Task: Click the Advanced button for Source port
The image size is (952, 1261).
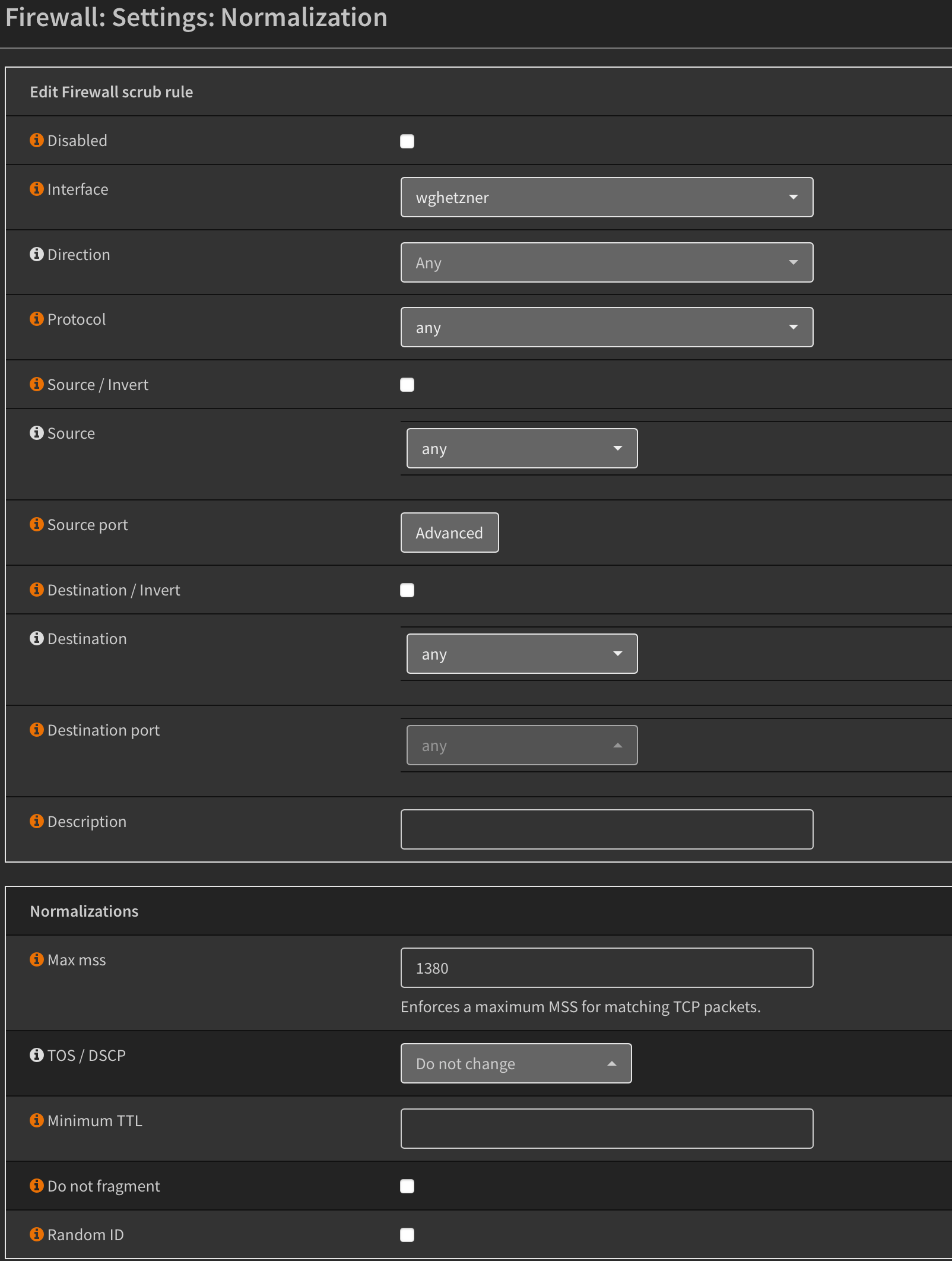Action: point(449,533)
